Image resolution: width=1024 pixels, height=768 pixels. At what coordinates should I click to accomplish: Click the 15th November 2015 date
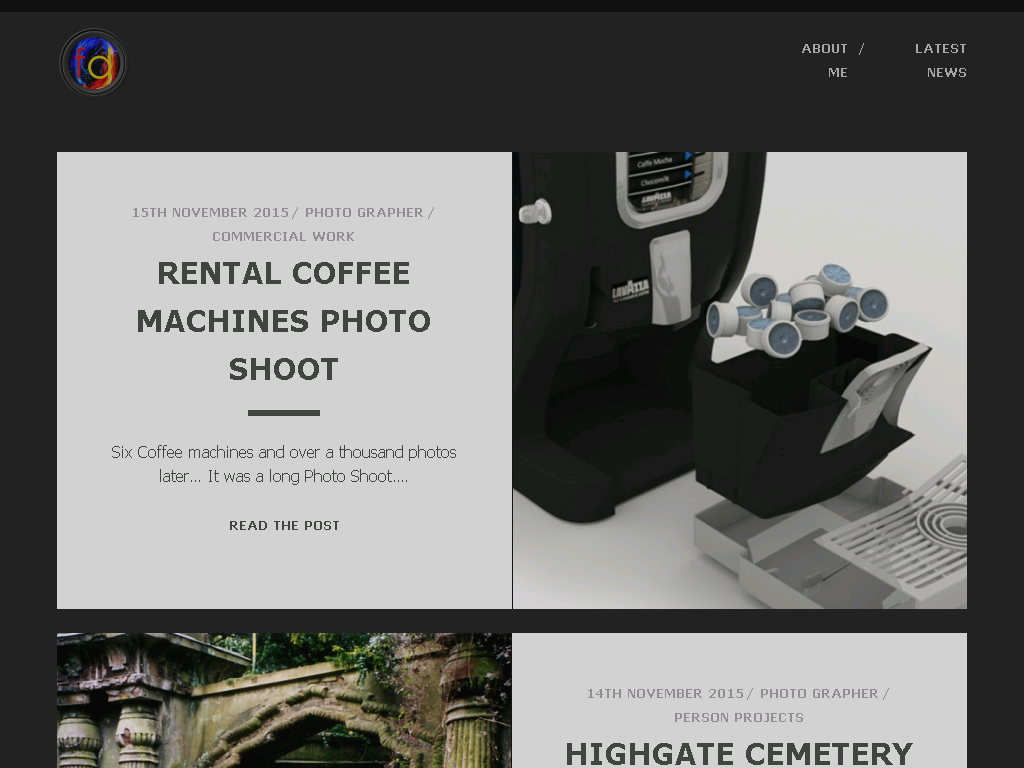coord(210,213)
